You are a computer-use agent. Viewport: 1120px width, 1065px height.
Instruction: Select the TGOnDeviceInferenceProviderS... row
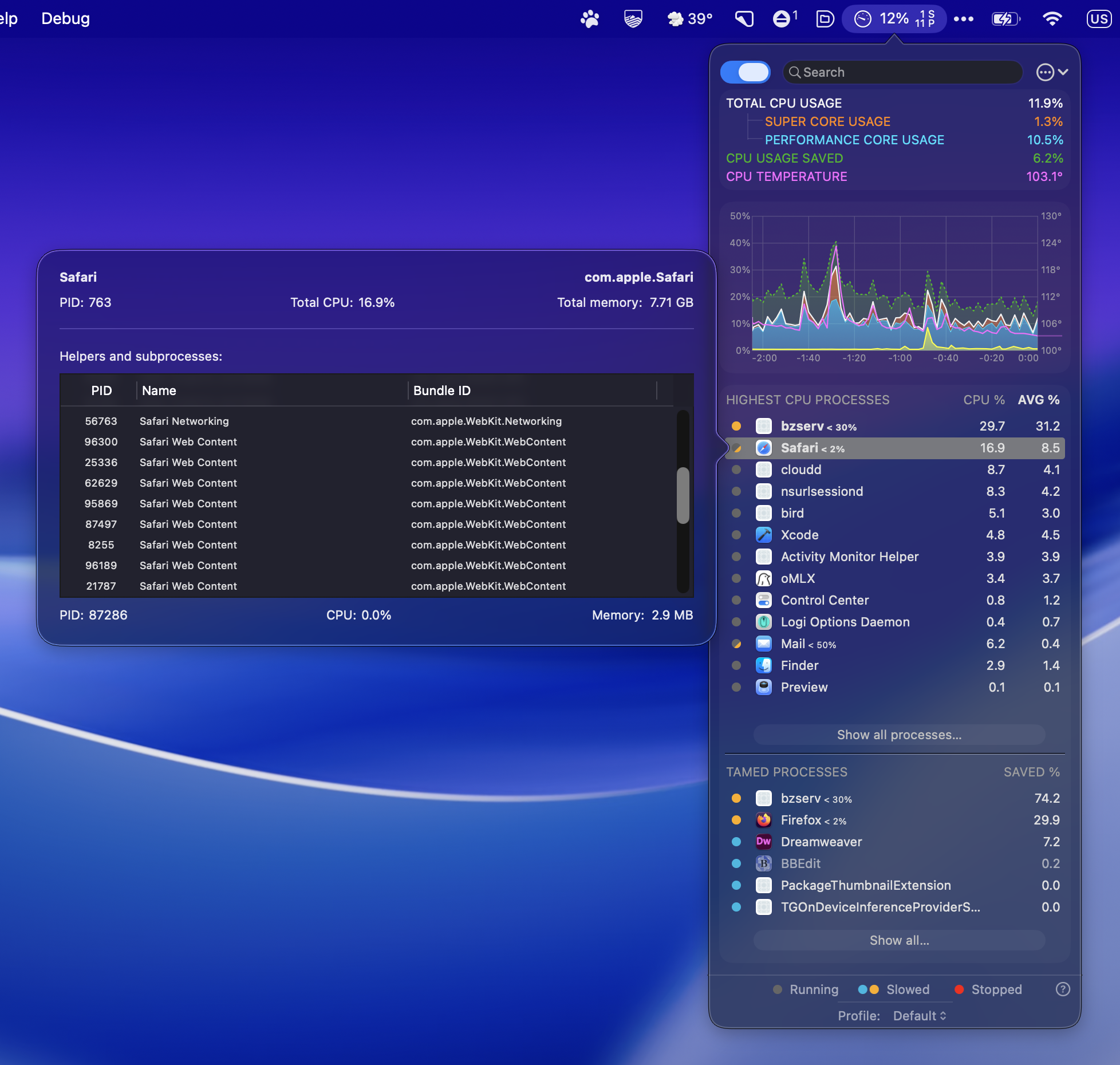[895, 907]
